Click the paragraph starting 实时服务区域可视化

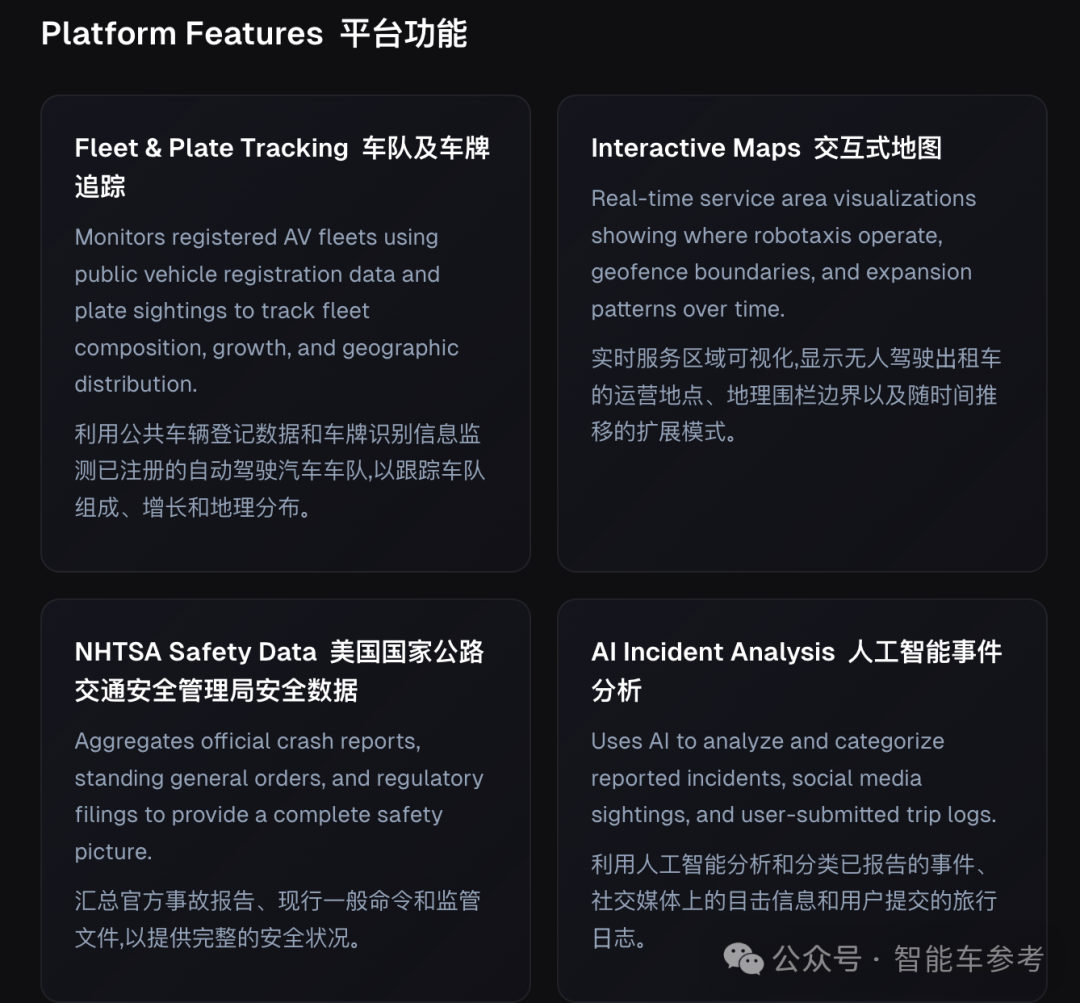point(794,396)
